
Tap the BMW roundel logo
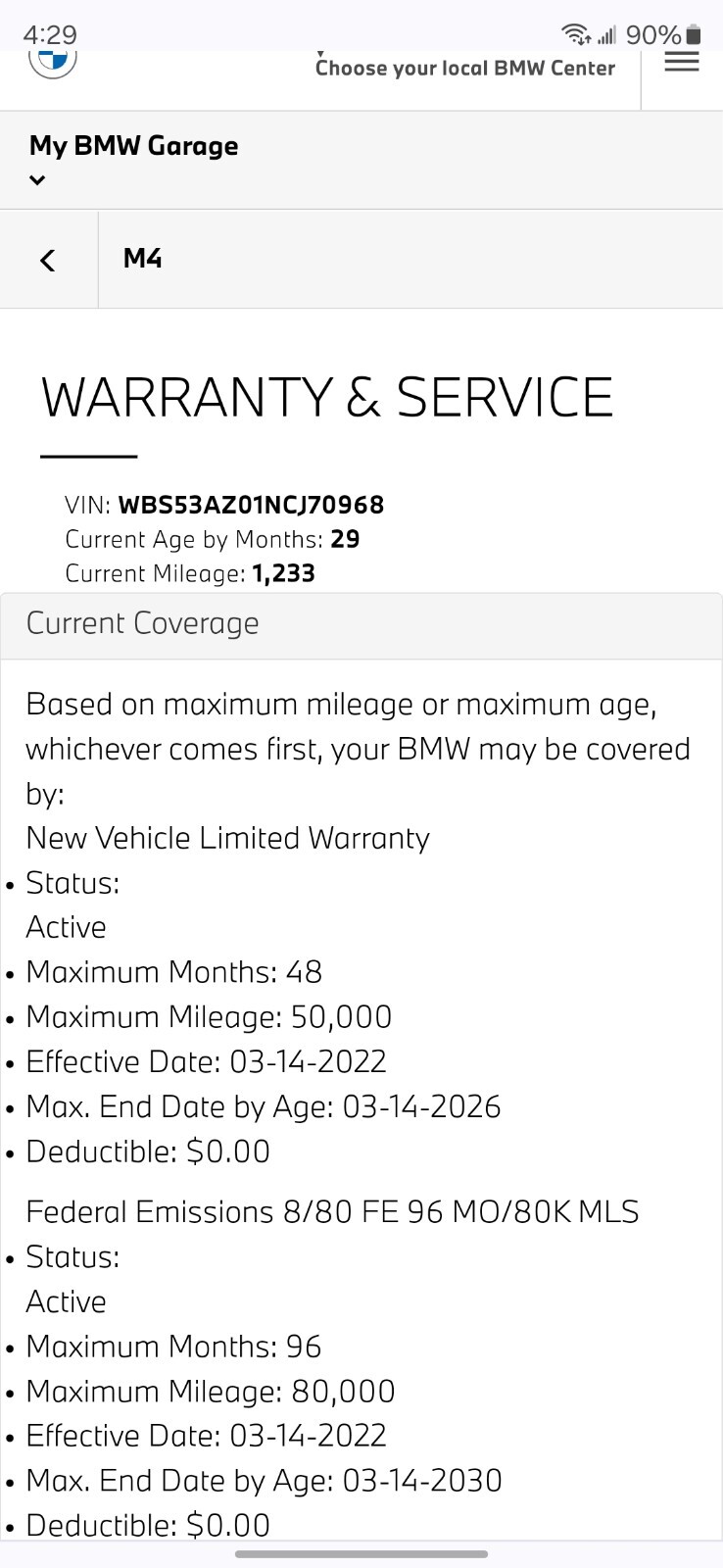click(53, 61)
